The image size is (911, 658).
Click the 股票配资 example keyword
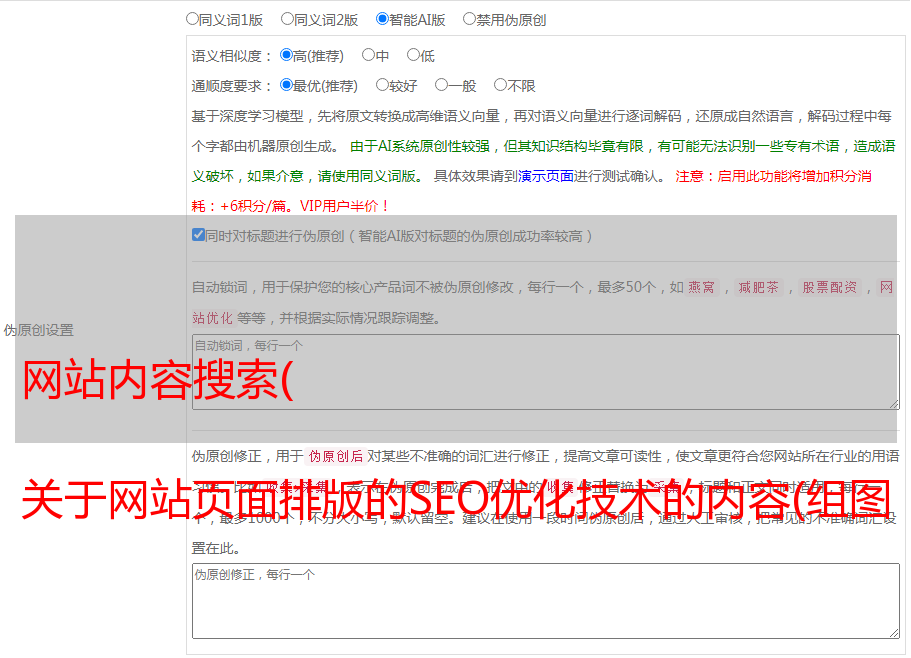829,287
